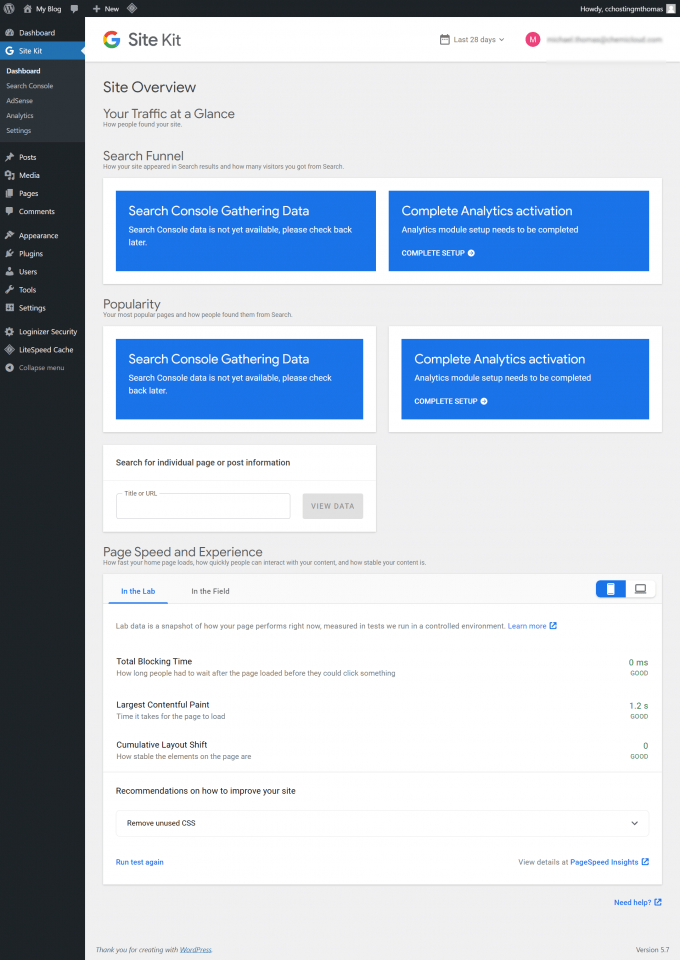Click the Google Site Kit logo icon
The height and width of the screenshot is (960, 680).
coord(110,40)
